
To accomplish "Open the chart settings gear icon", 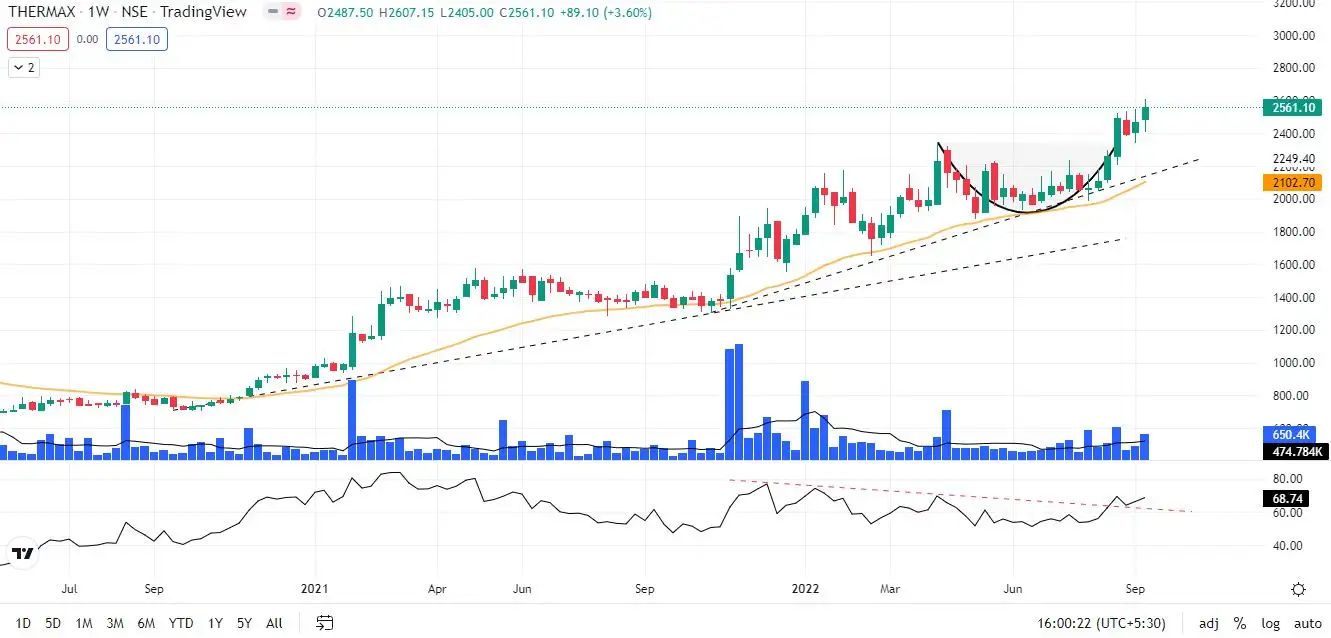I will tap(1298, 589).
